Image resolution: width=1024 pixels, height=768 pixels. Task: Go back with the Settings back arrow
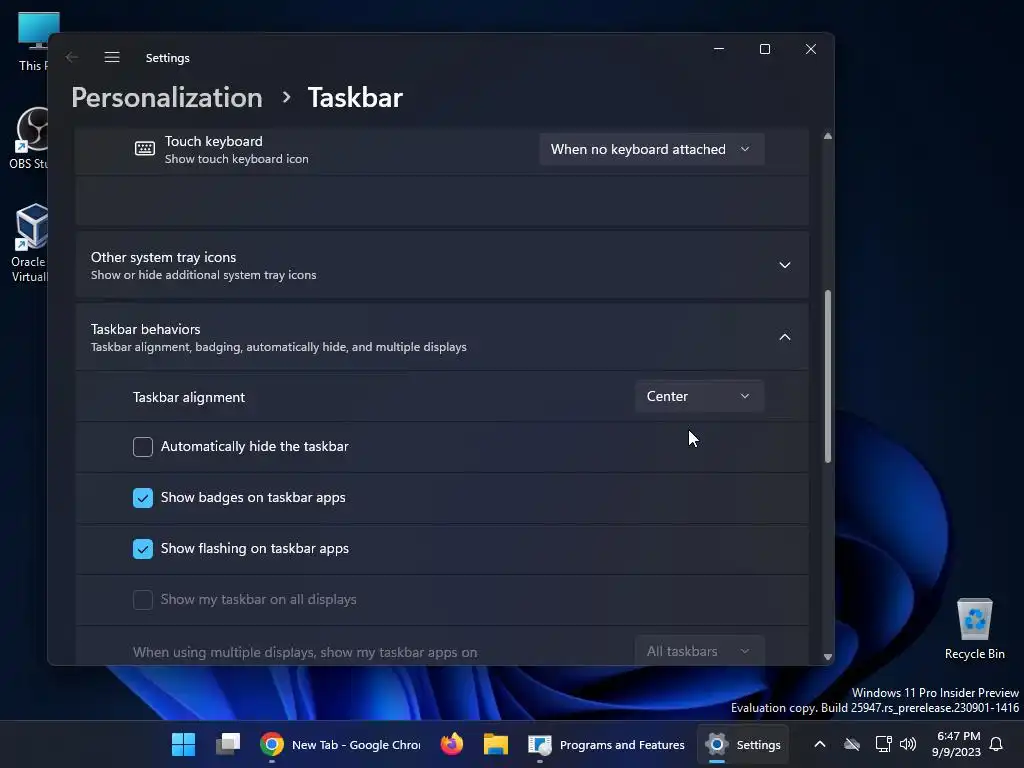[72, 57]
